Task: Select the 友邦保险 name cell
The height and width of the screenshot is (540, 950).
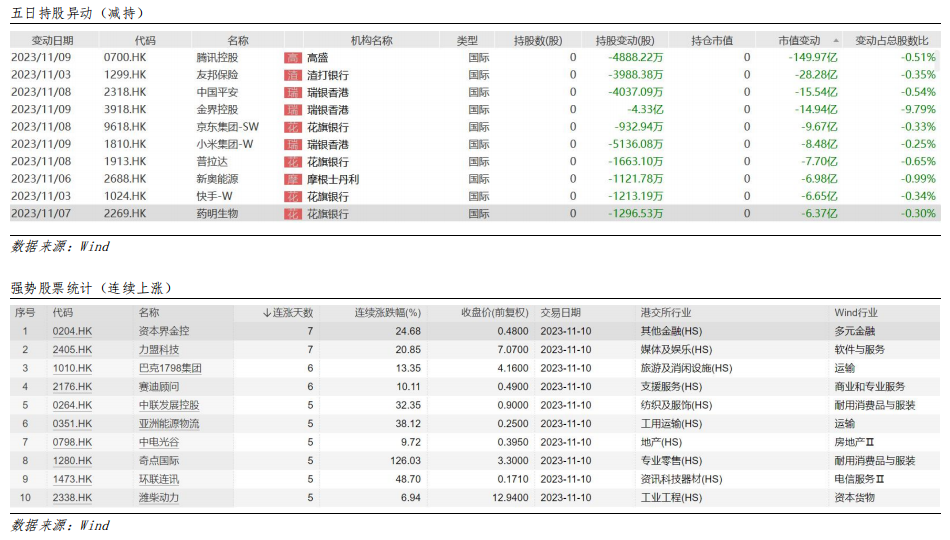Action: [x=217, y=75]
